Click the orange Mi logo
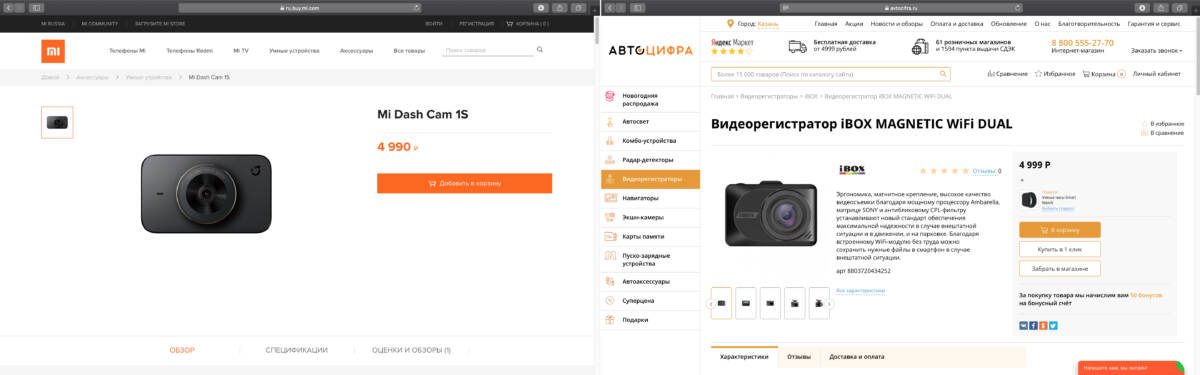The image size is (1200, 375). coord(53,51)
